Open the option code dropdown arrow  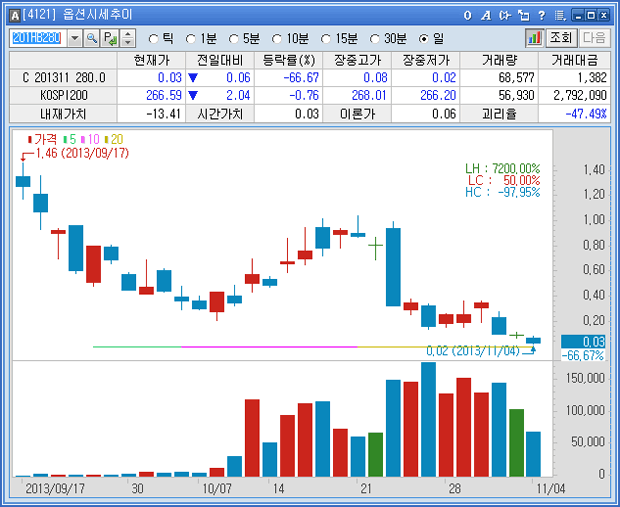pyautogui.click(x=74, y=37)
